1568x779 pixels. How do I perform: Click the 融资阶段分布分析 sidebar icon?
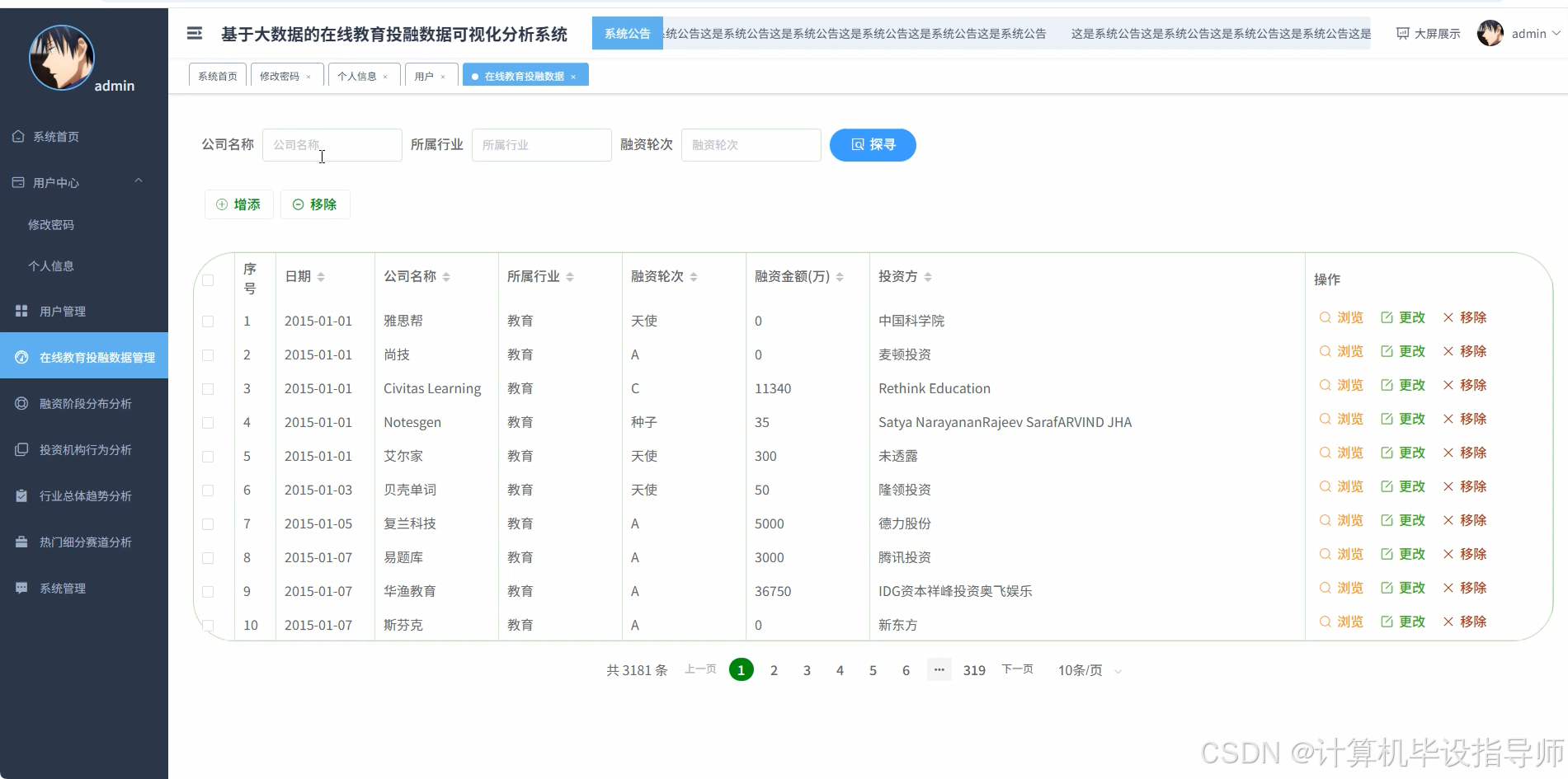click(21, 403)
